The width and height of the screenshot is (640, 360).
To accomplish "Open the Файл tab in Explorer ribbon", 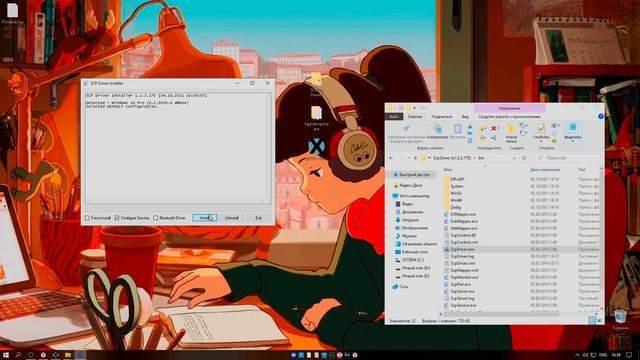I will [x=394, y=117].
